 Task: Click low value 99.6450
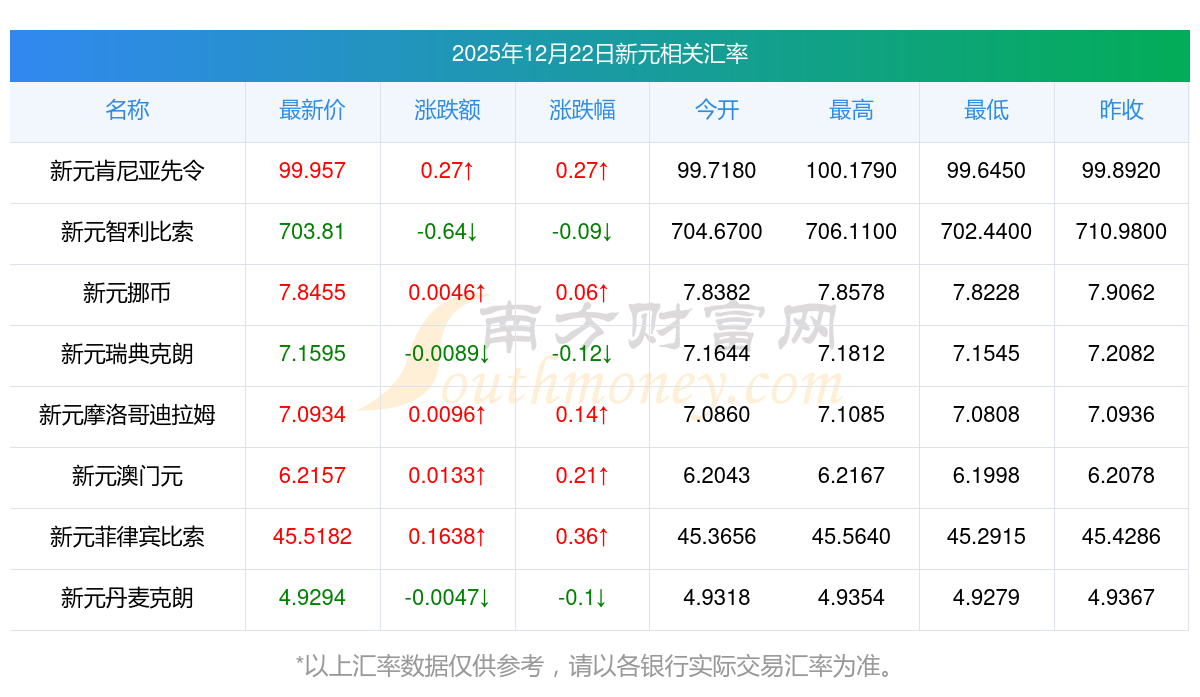986,171
